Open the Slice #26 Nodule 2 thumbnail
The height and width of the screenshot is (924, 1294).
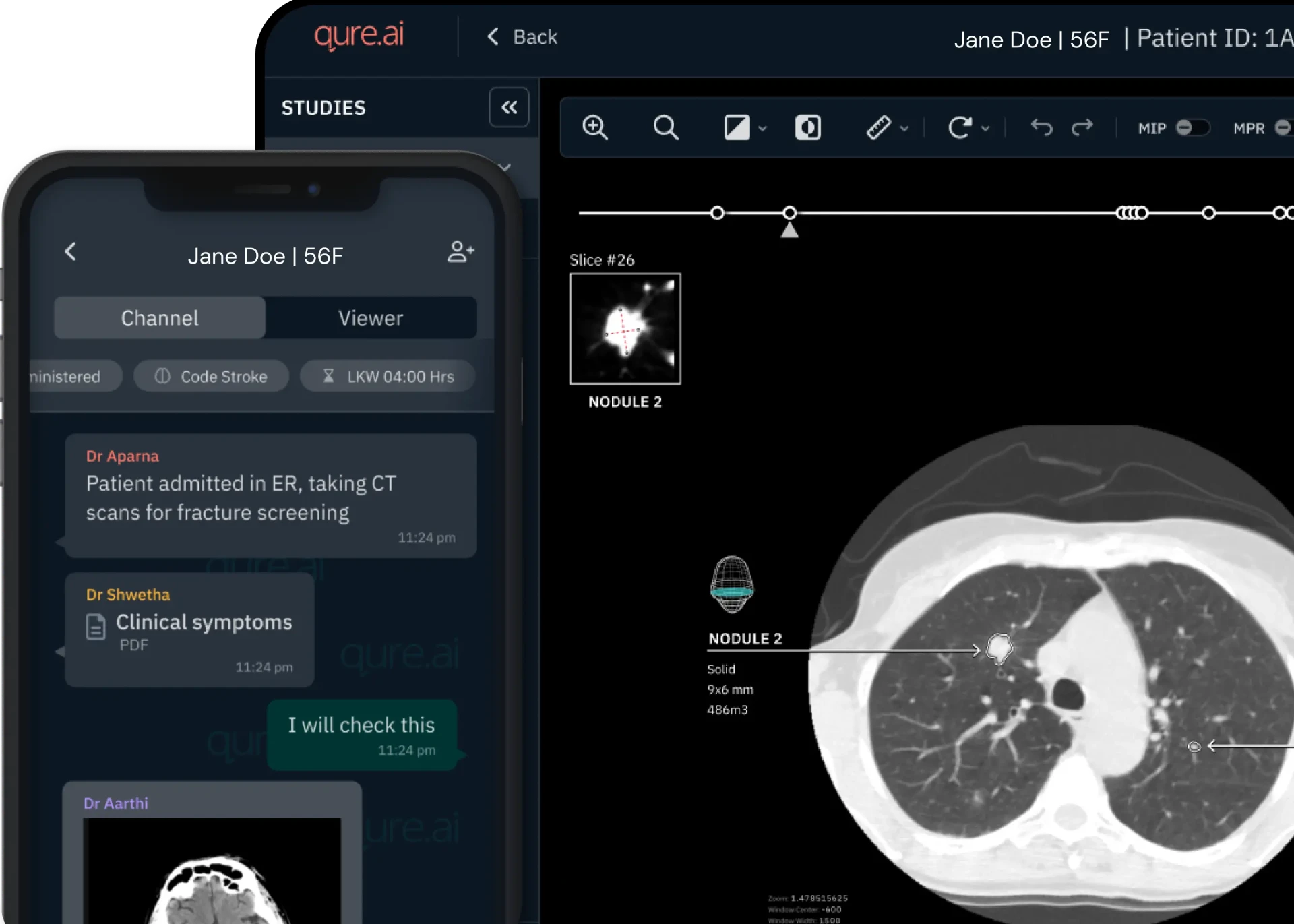point(625,329)
